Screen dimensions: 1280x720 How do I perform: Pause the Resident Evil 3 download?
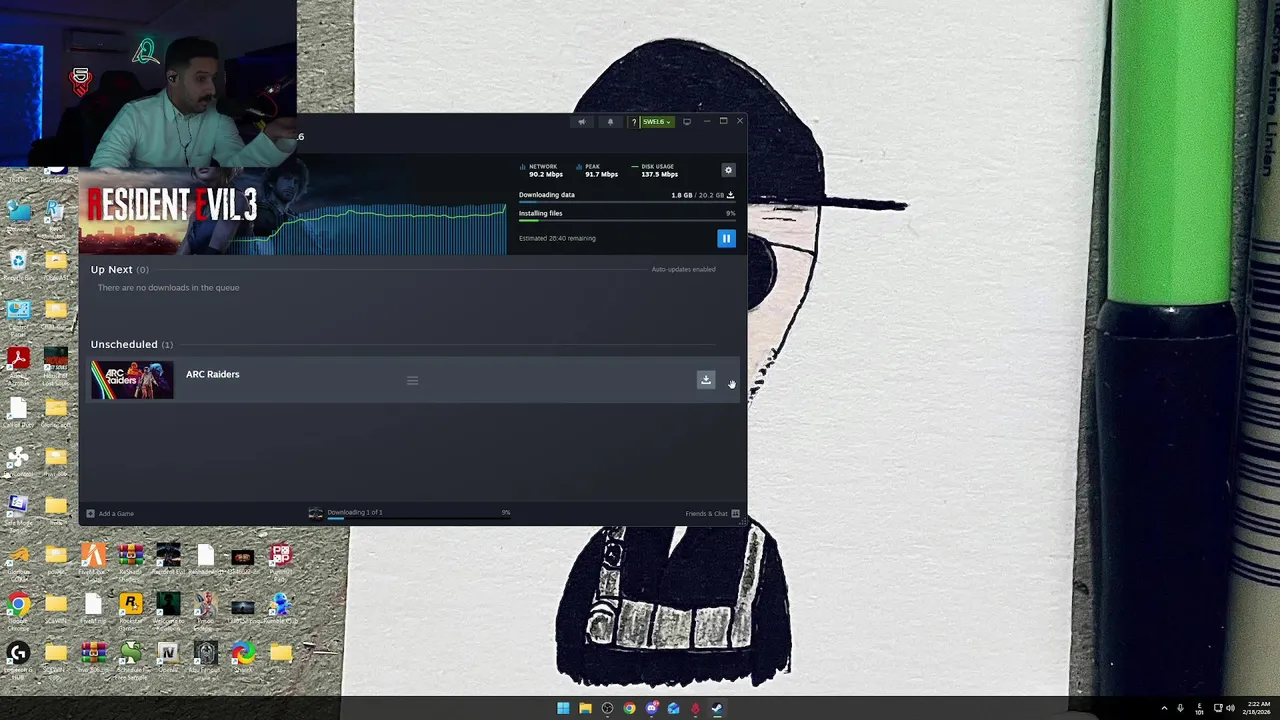(x=726, y=238)
